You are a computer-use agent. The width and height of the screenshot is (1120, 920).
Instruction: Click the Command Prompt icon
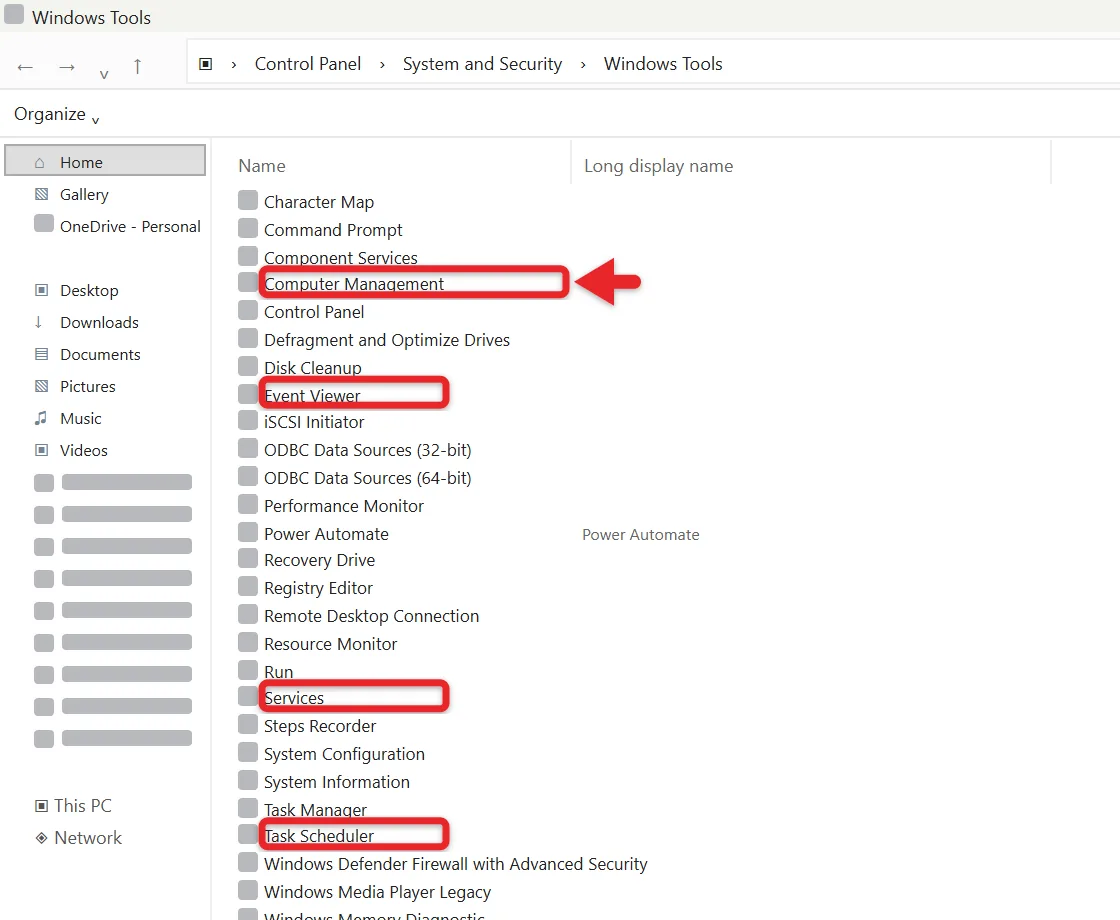pos(248,228)
